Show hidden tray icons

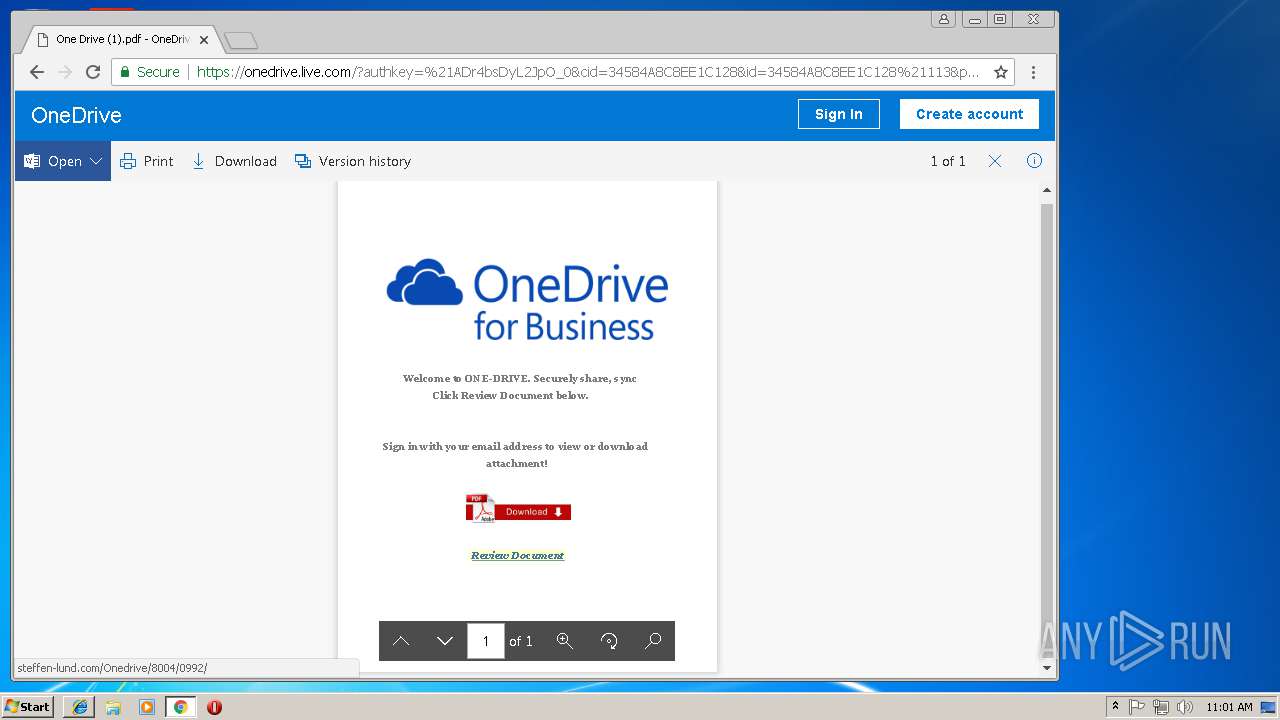point(1116,707)
